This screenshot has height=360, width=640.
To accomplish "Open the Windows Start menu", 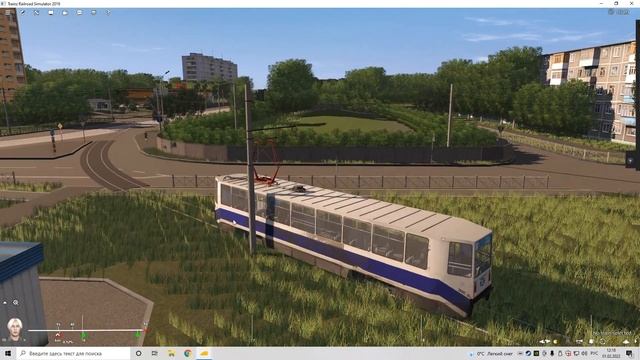I will 8,353.
